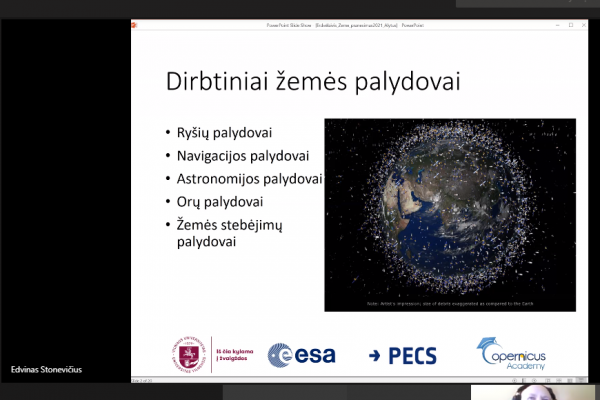Image resolution: width=600 pixels, height=400 pixels.
Task: Open the participant video thumbnail at bottom right
Action: [x=533, y=392]
